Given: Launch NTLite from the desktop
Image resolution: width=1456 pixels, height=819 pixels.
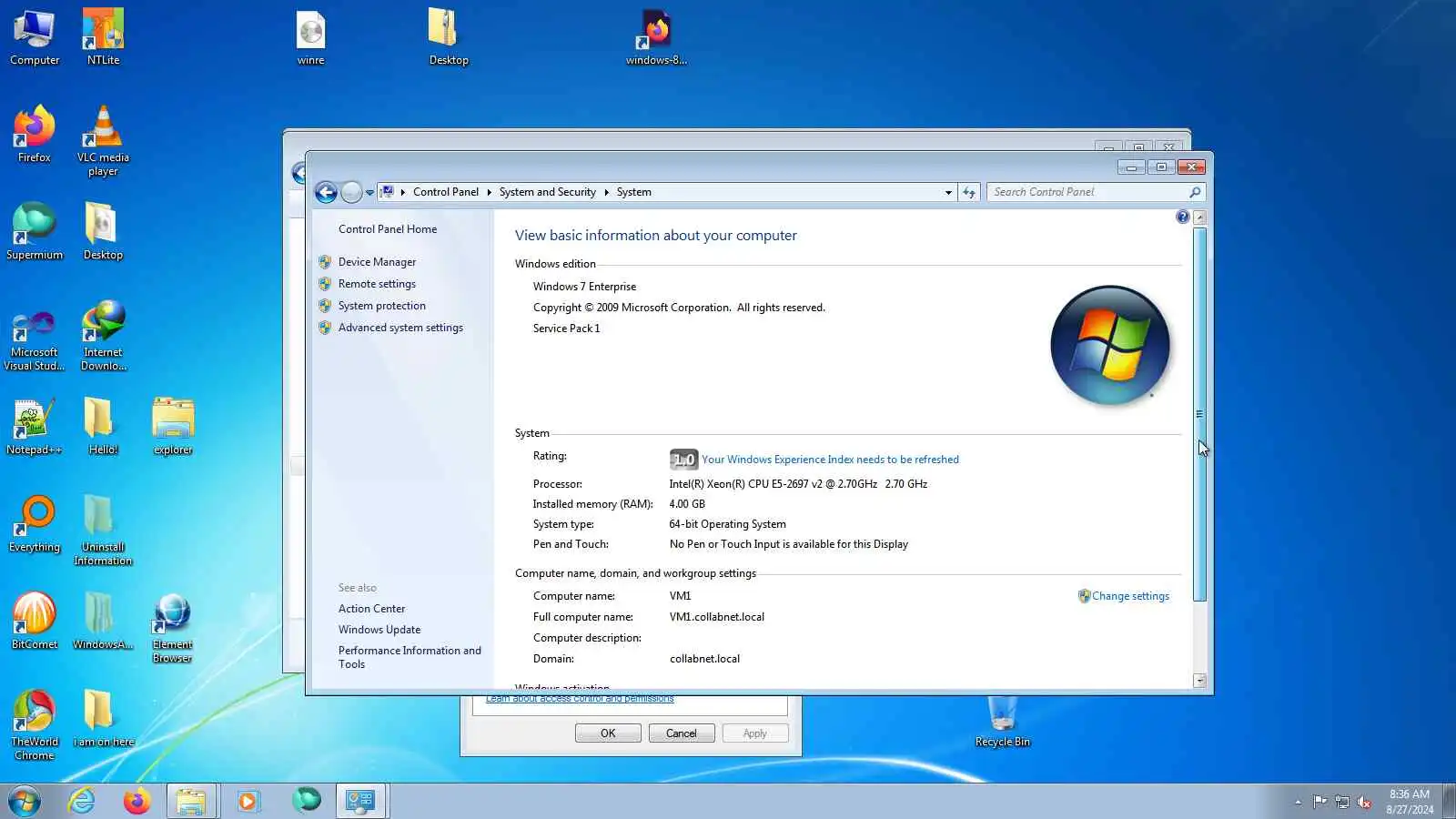Looking at the screenshot, I should tap(103, 37).
